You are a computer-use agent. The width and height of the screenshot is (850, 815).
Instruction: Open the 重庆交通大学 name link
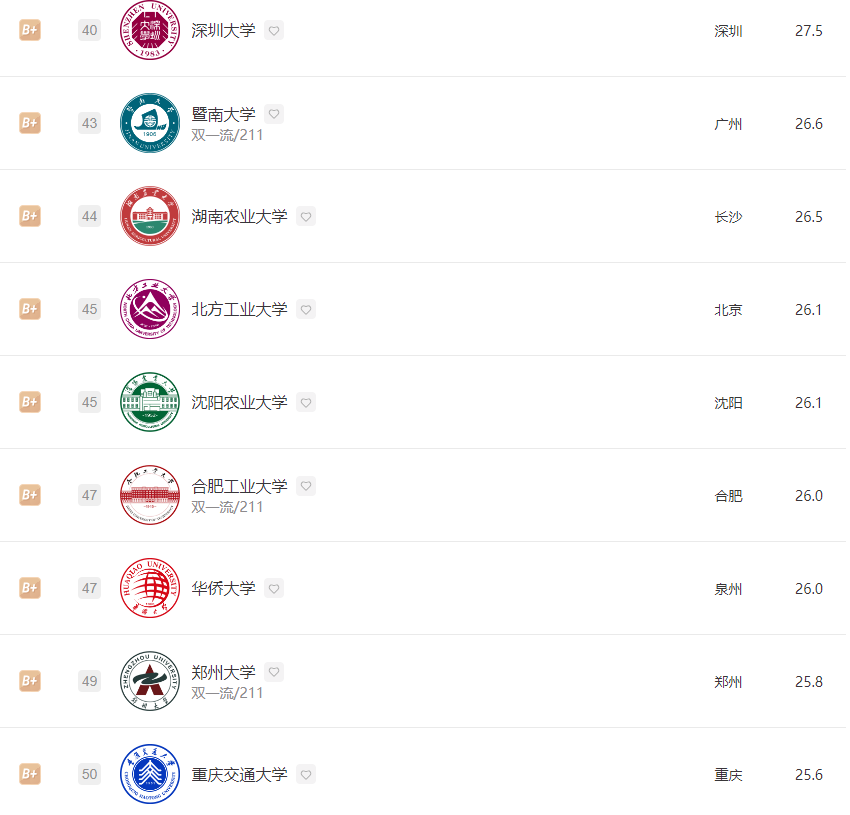tap(239, 774)
